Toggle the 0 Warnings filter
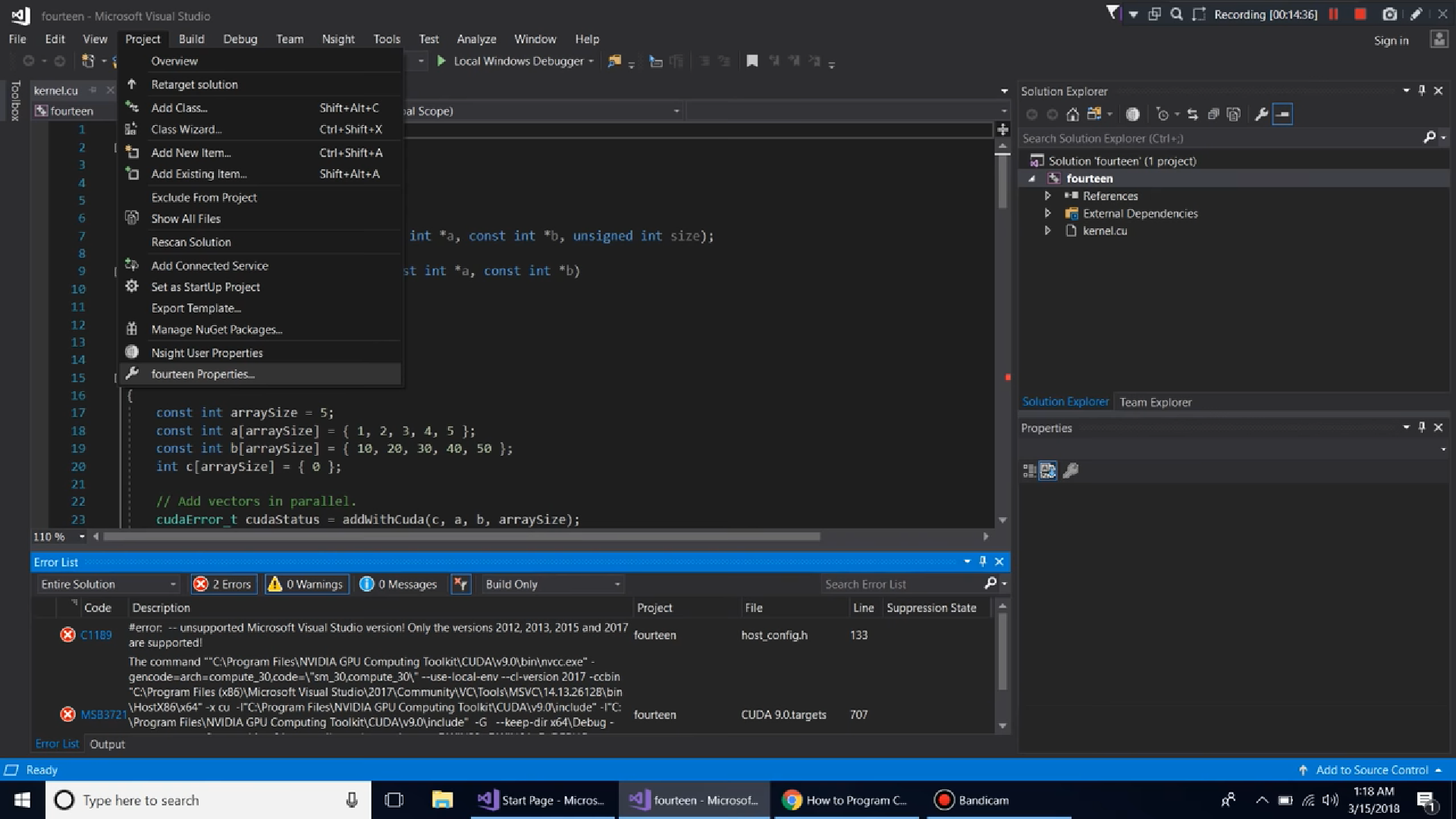 tap(306, 584)
